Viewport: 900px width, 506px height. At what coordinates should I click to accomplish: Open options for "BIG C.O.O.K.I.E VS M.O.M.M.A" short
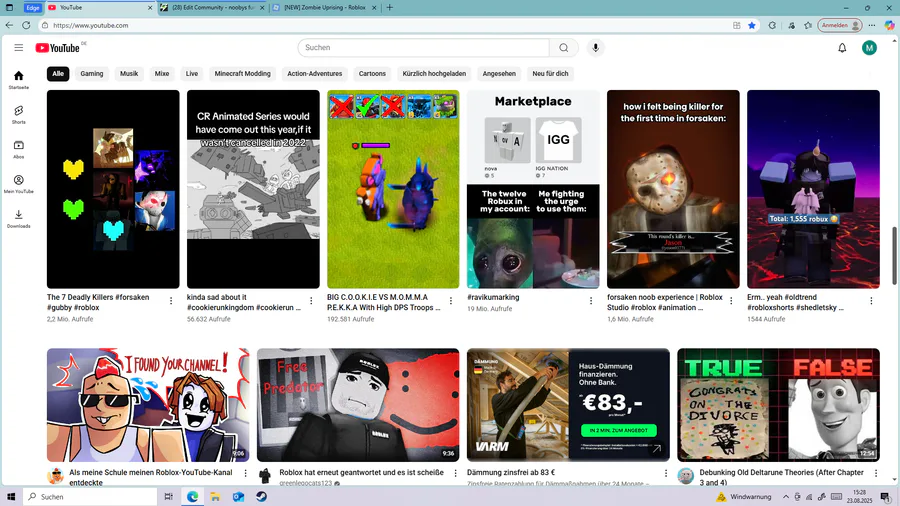(x=451, y=301)
